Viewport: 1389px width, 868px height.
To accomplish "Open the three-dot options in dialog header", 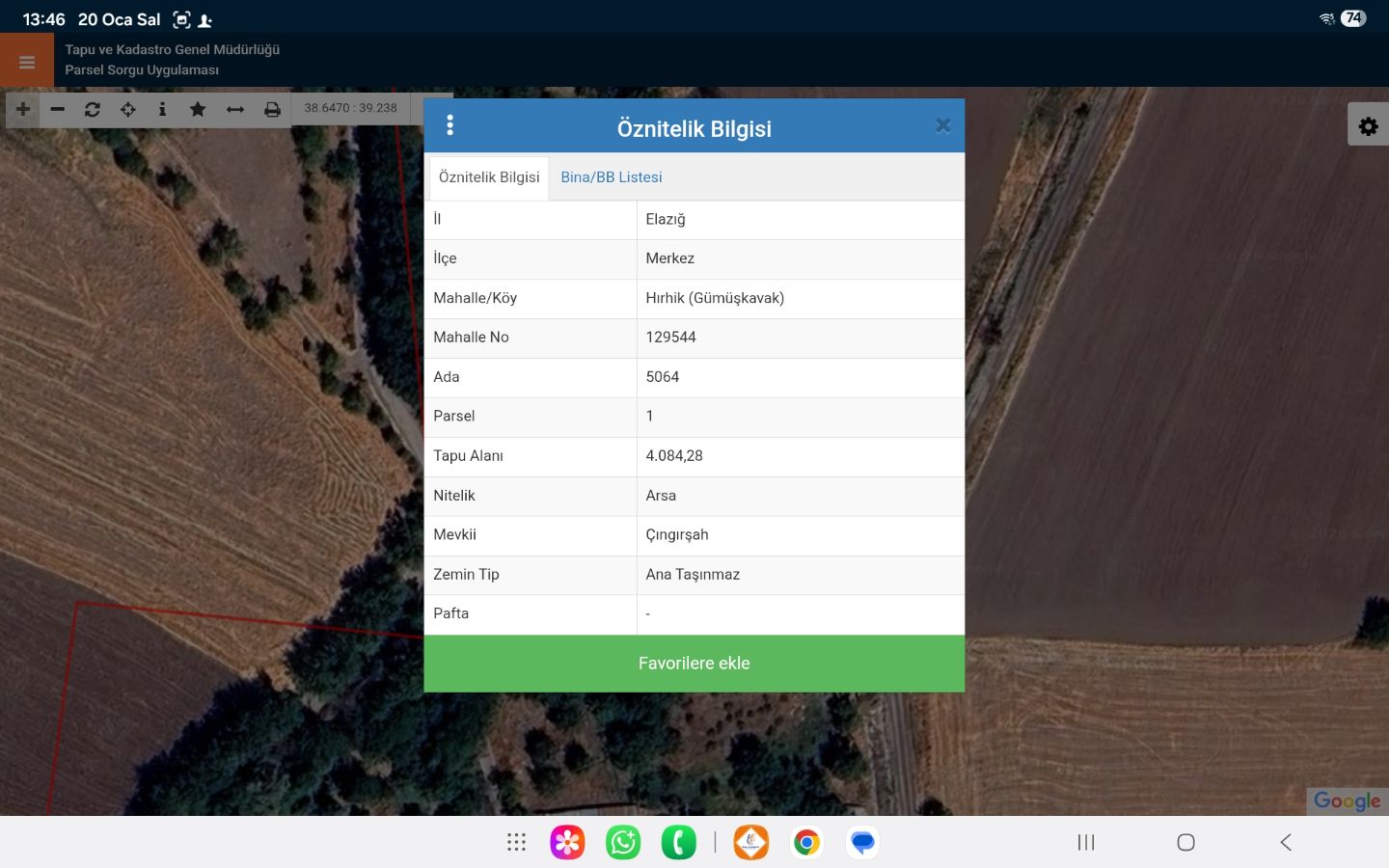I will pos(449,125).
